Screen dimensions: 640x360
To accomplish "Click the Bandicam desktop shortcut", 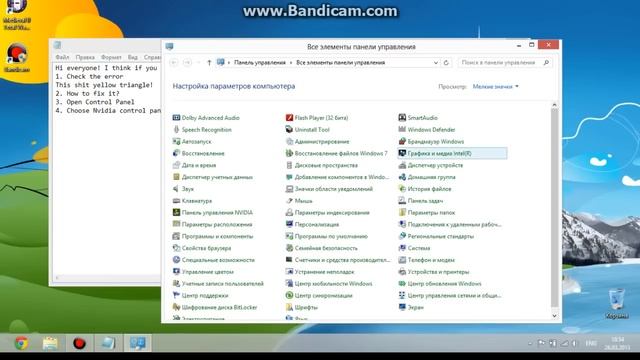I will (17, 58).
